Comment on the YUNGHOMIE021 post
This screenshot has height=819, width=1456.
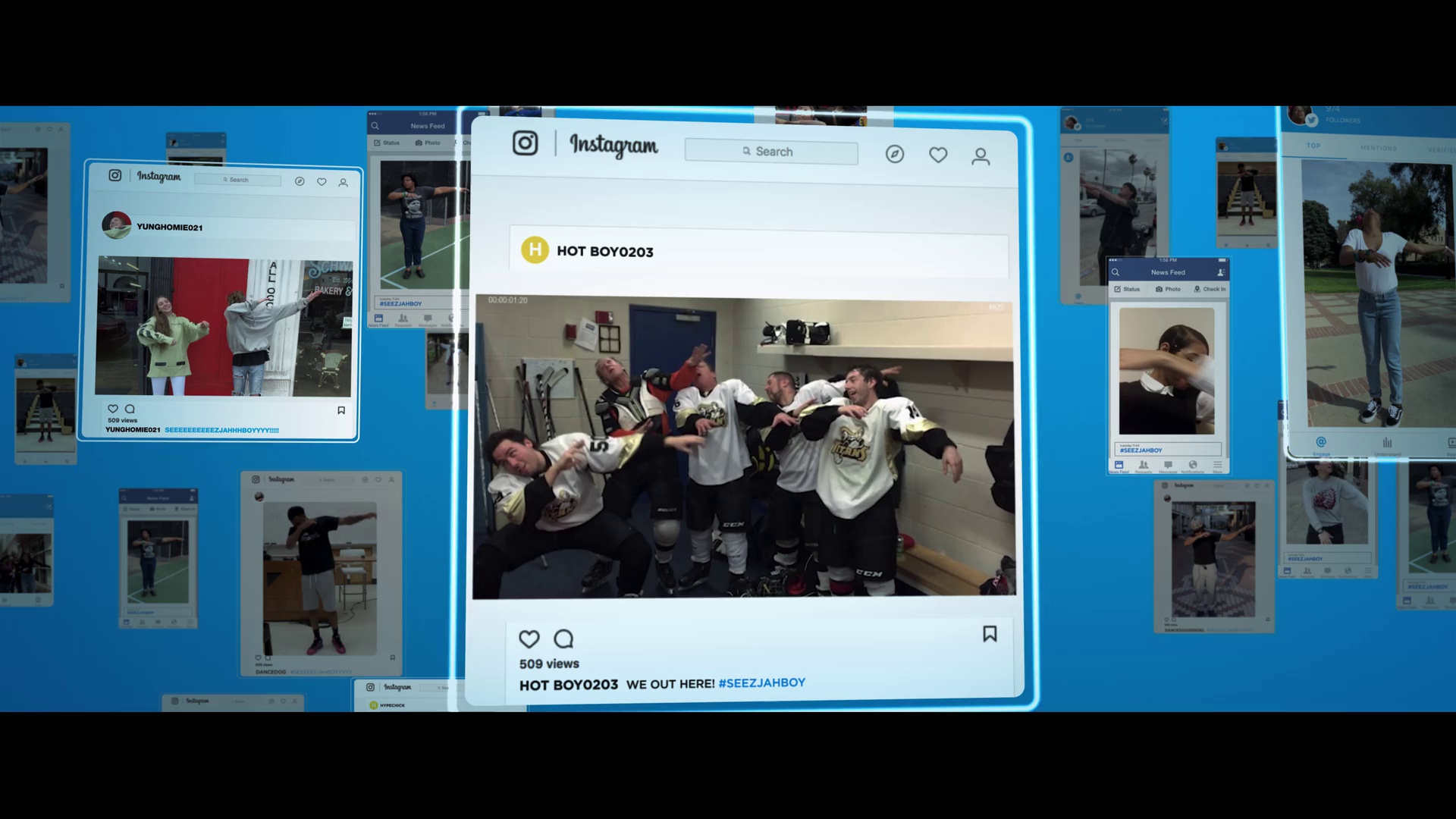point(130,409)
